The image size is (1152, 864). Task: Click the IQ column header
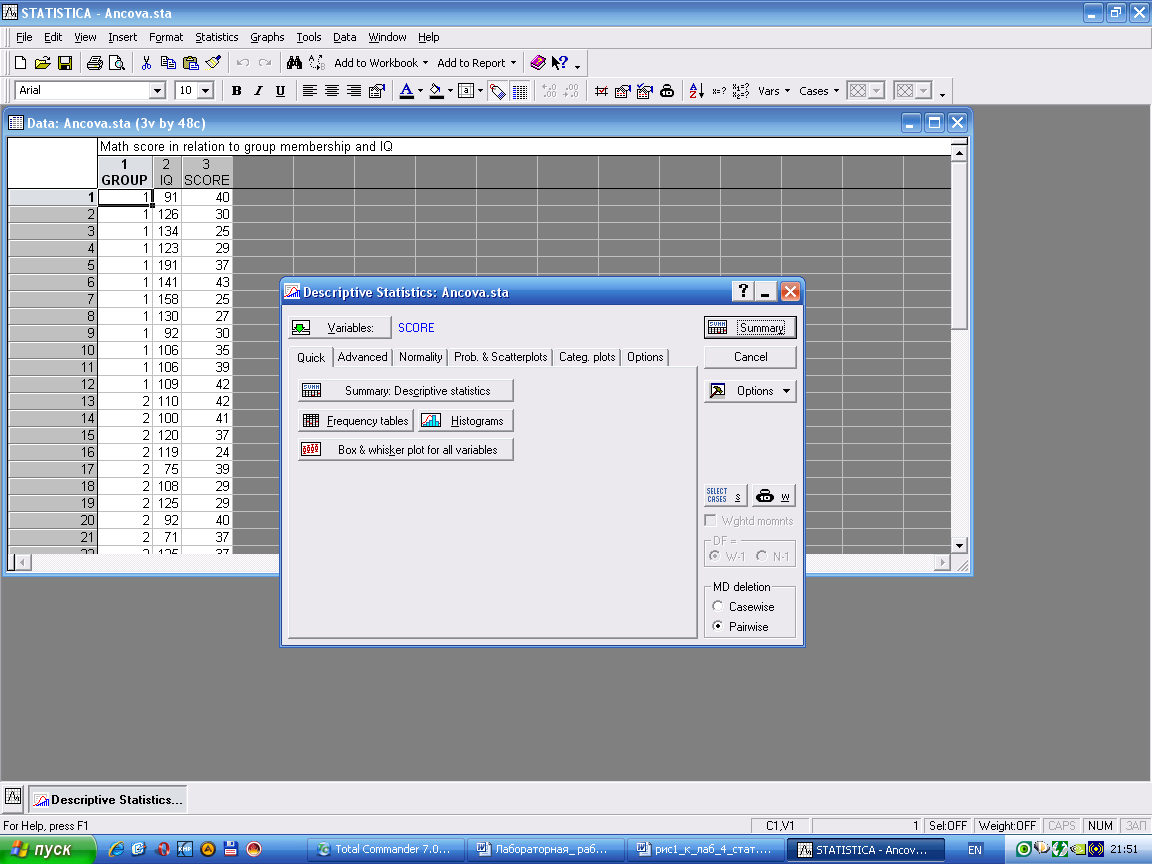coord(166,172)
